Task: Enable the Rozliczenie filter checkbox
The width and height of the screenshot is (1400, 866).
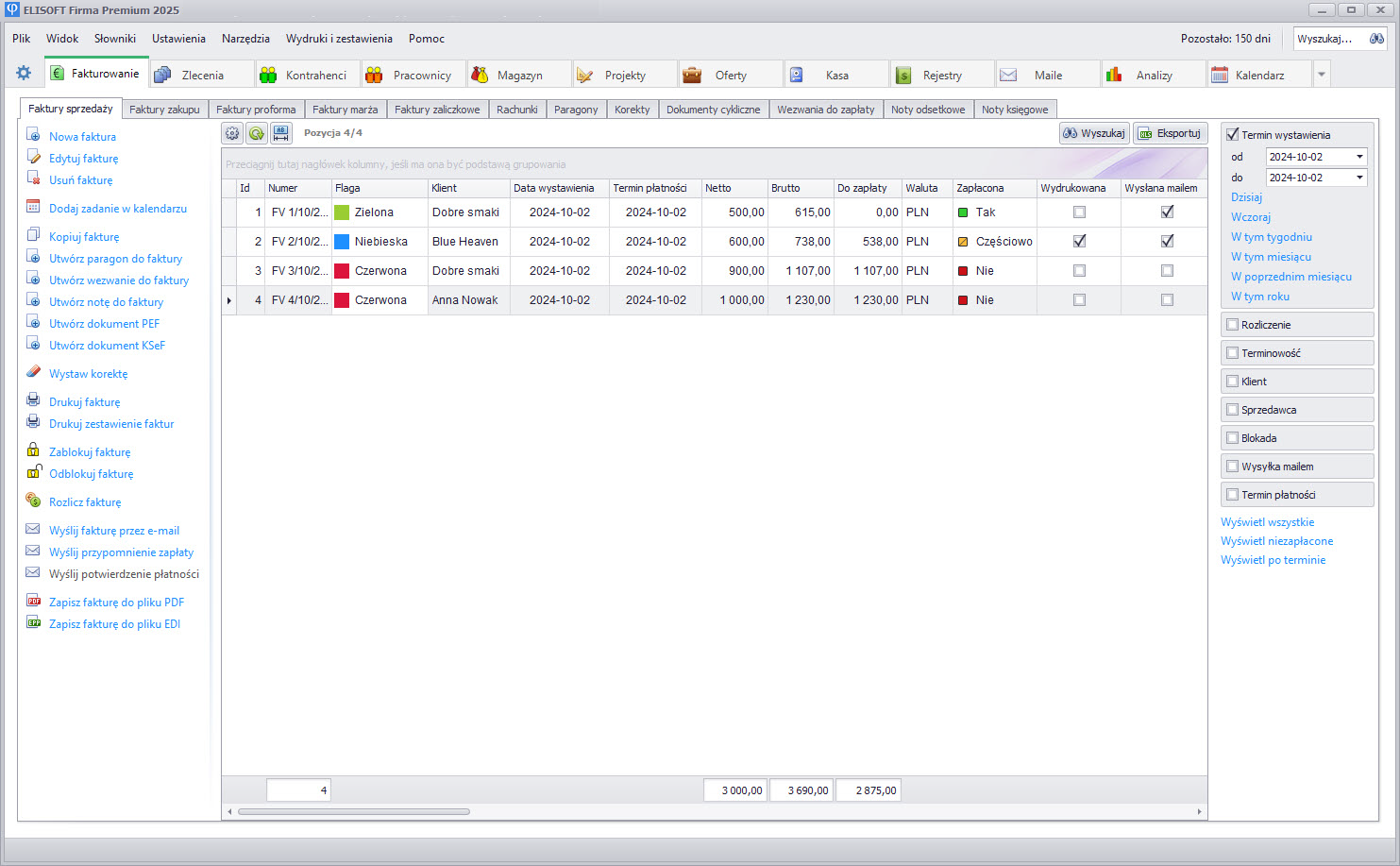Action: coord(1232,325)
